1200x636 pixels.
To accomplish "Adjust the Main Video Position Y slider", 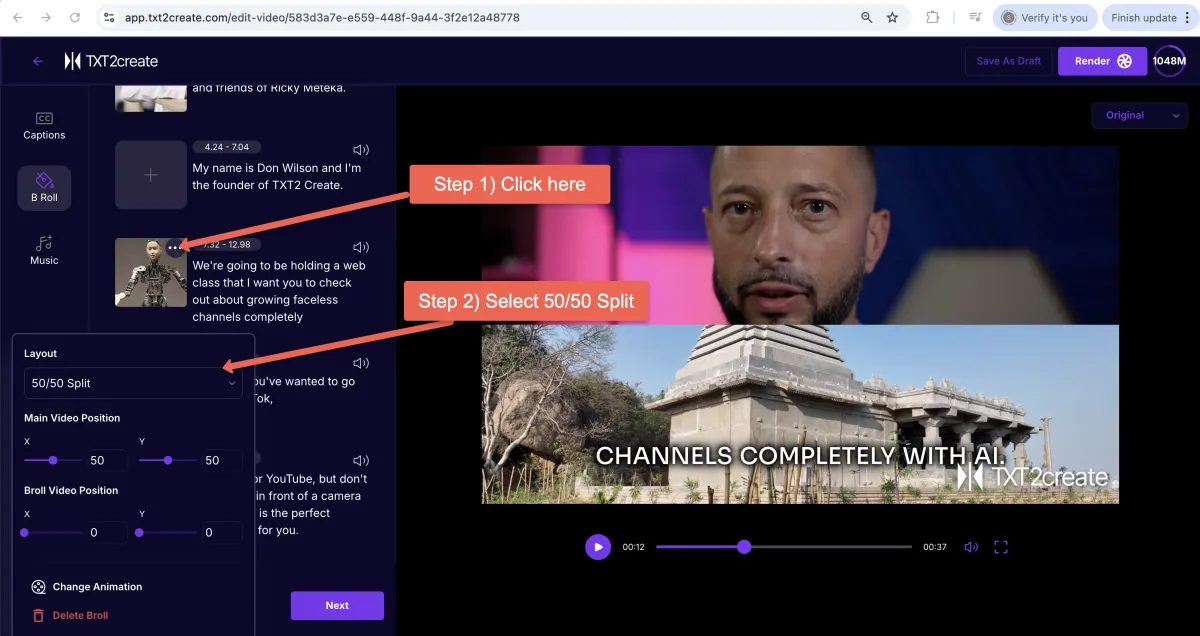I will (x=168, y=460).
